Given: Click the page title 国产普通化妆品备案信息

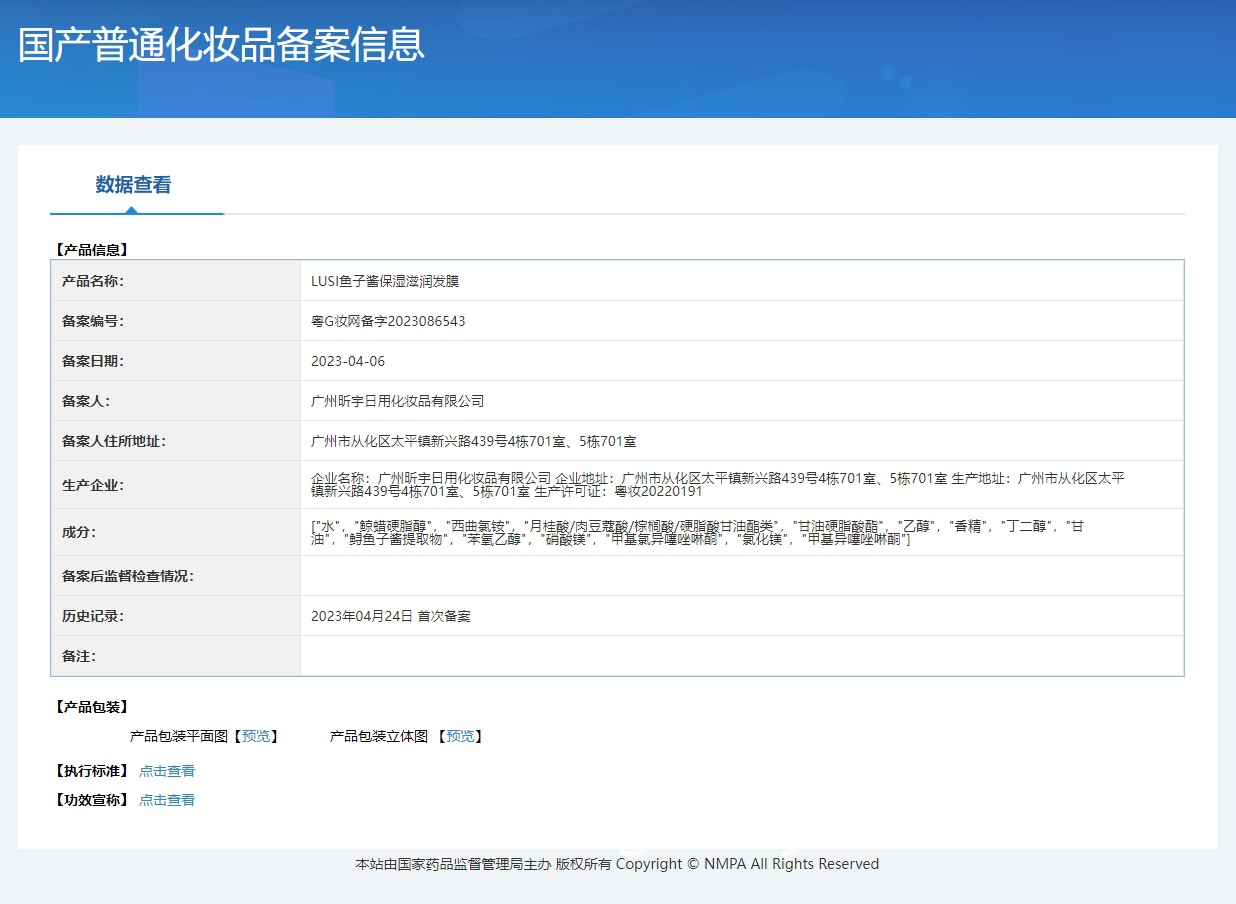Looking at the screenshot, I should point(222,46).
